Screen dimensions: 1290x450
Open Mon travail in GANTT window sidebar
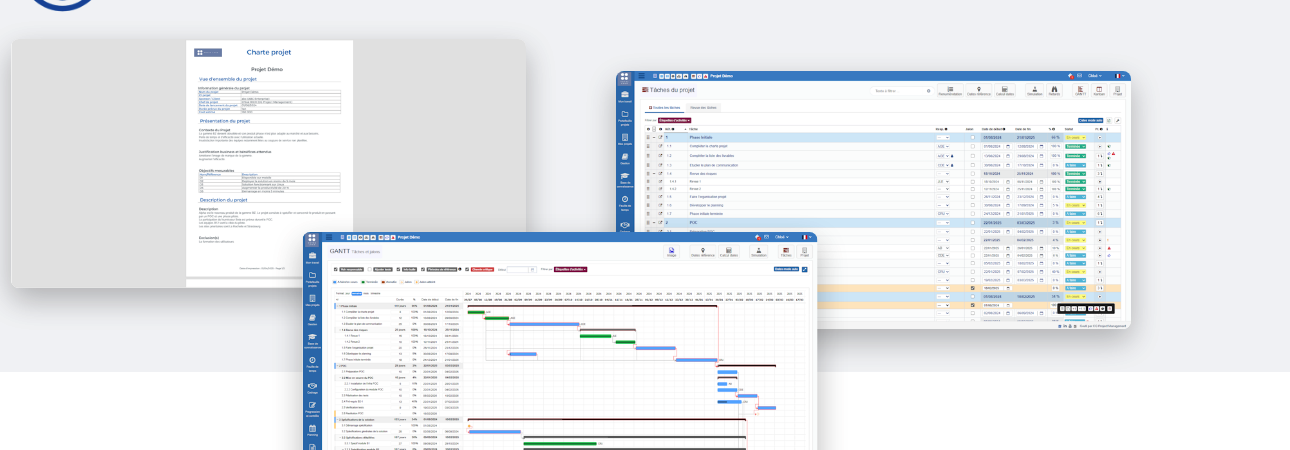coord(312,256)
